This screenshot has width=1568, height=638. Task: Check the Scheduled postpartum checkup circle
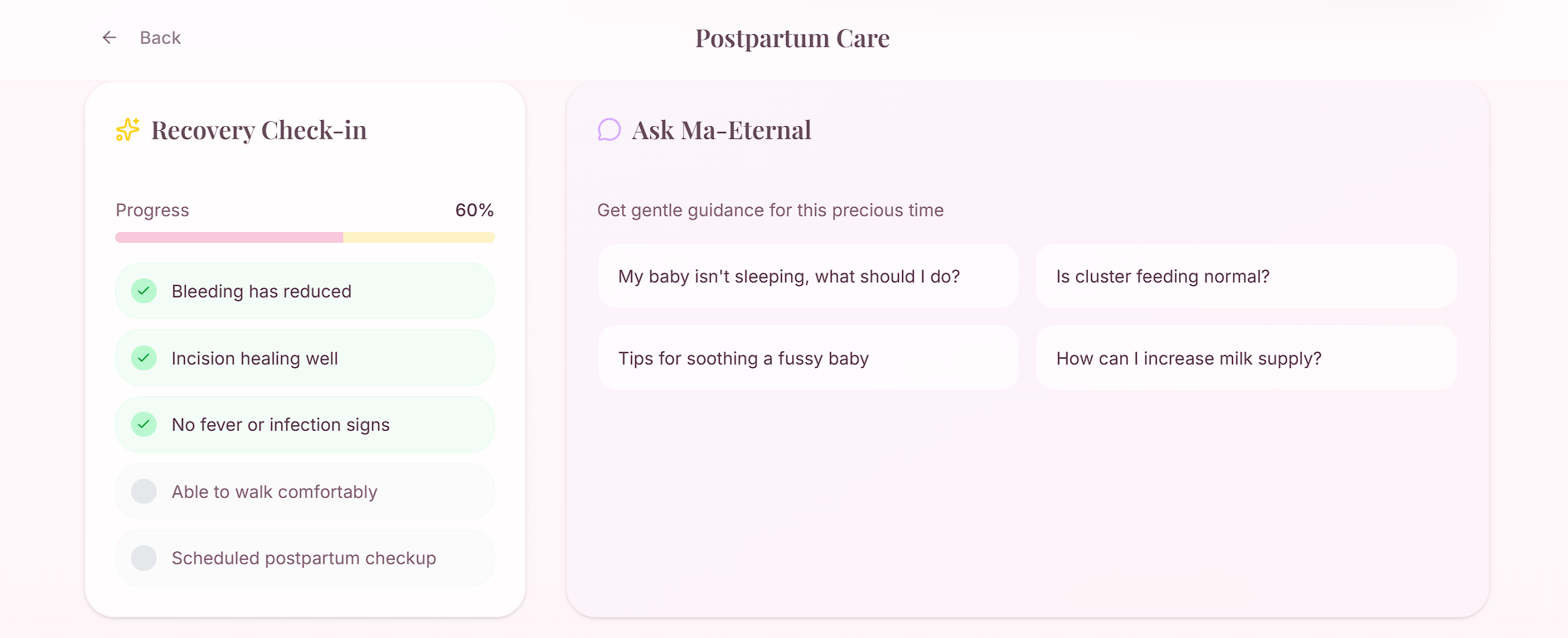144,558
